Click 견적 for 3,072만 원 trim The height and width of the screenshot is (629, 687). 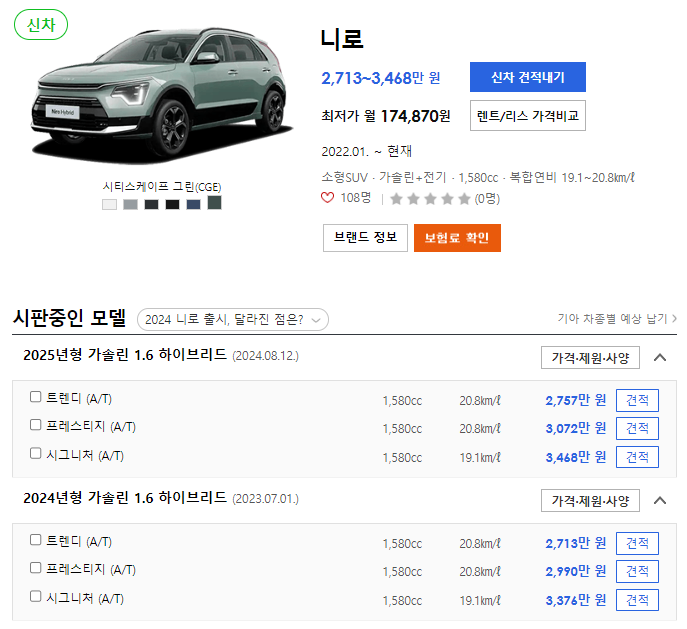(x=637, y=428)
